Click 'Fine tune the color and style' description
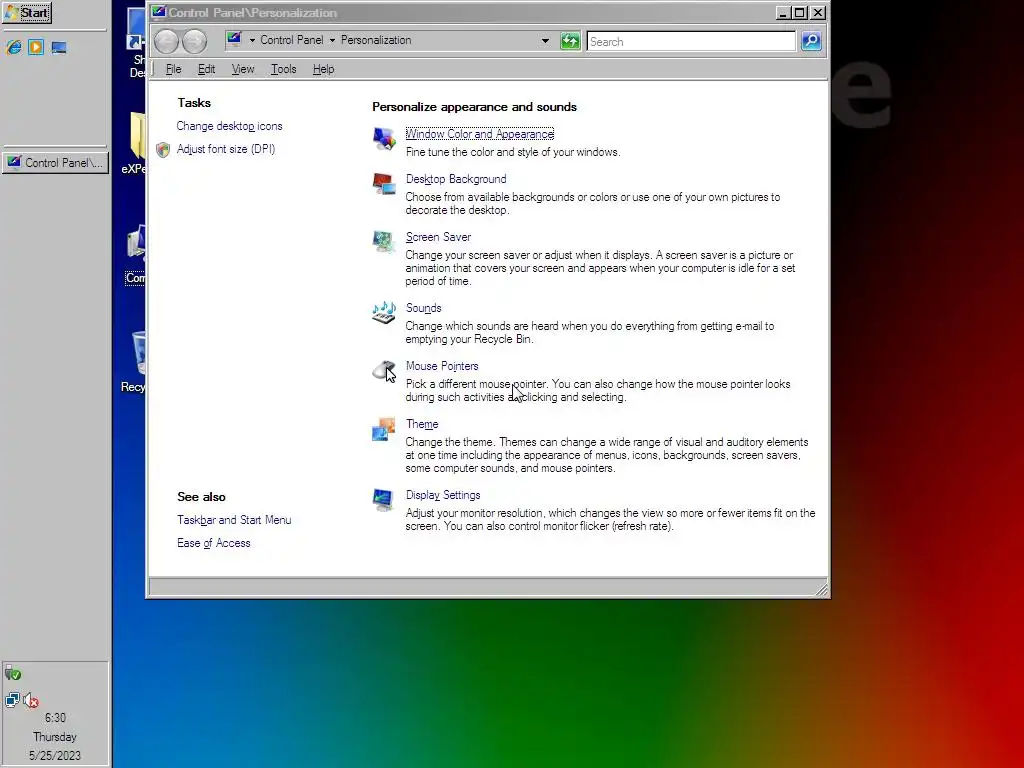Viewport: 1024px width, 768px height. pyautogui.click(x=513, y=152)
